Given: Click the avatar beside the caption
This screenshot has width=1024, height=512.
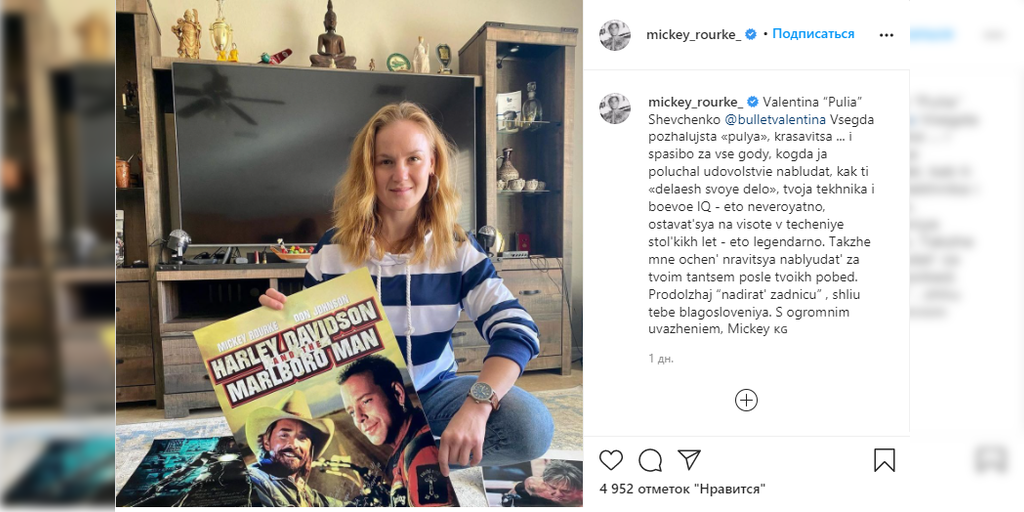Looking at the screenshot, I should click(615, 108).
